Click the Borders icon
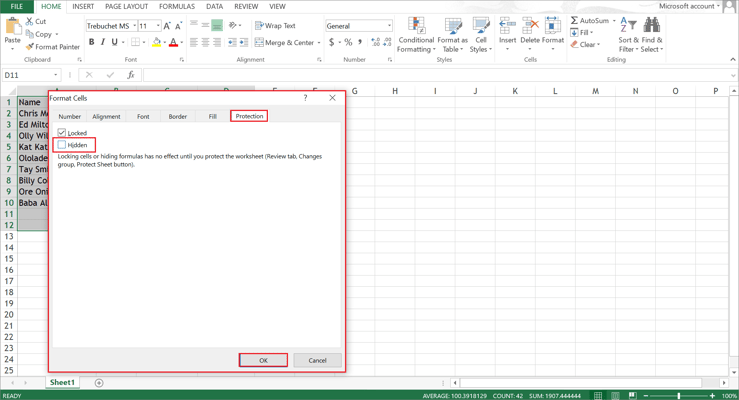Viewport: 739px width, 400px height. click(x=135, y=42)
